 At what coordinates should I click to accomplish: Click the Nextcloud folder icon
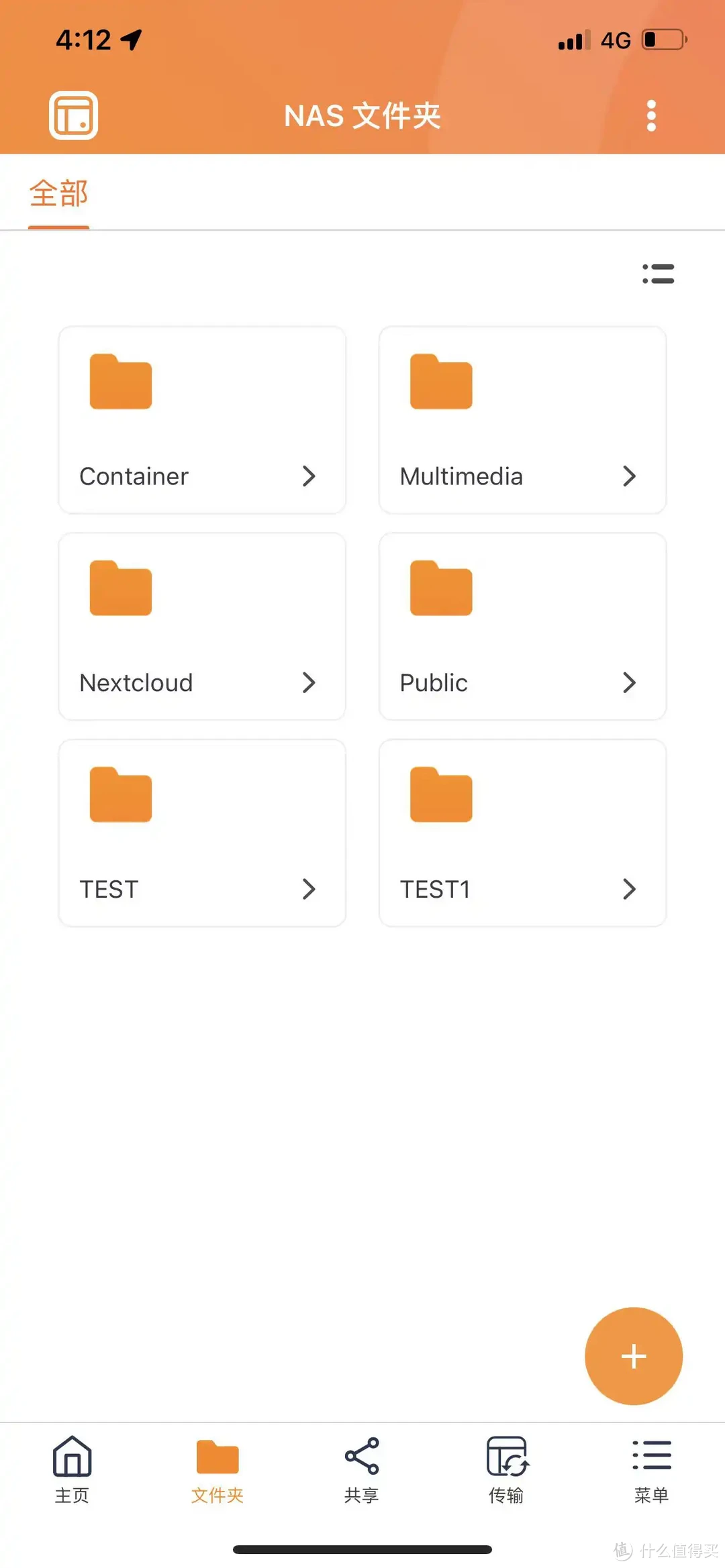pyautogui.click(x=121, y=588)
